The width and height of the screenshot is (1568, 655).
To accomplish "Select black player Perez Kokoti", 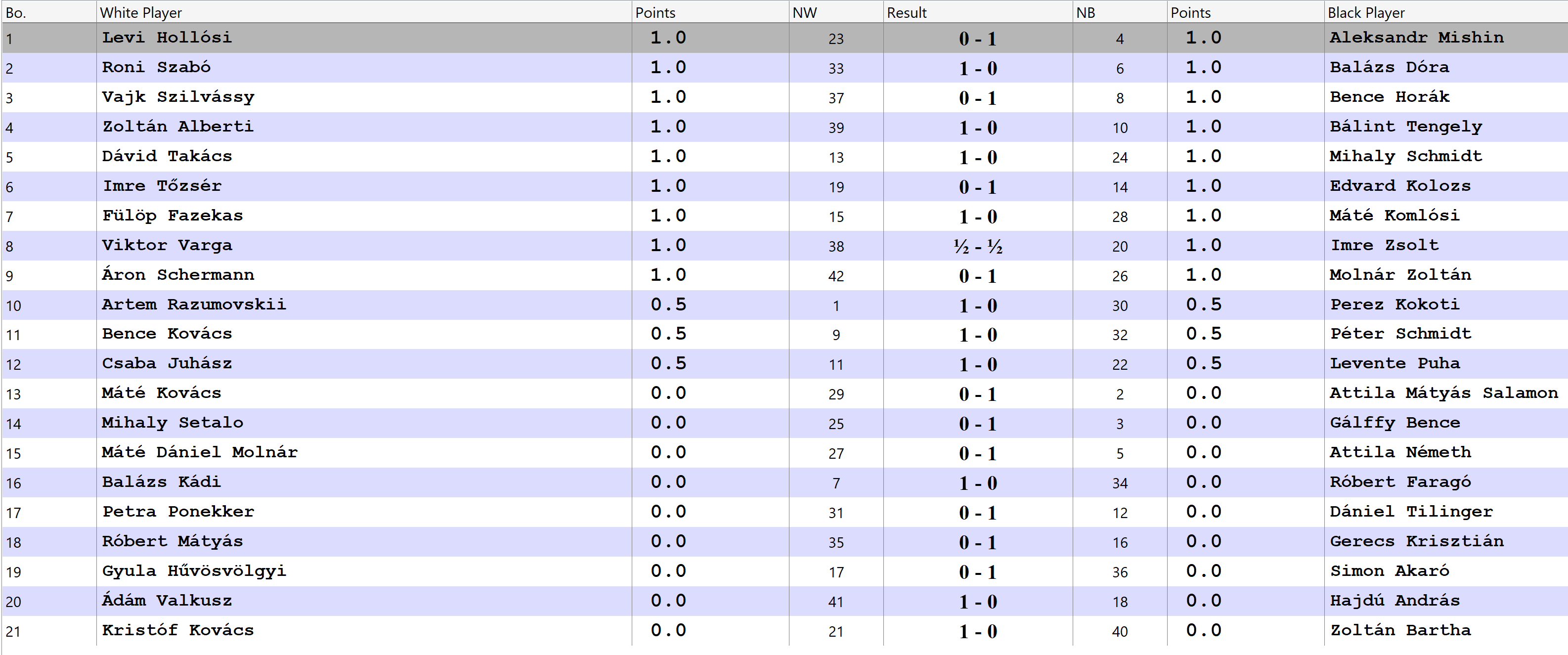I will click(1394, 305).
